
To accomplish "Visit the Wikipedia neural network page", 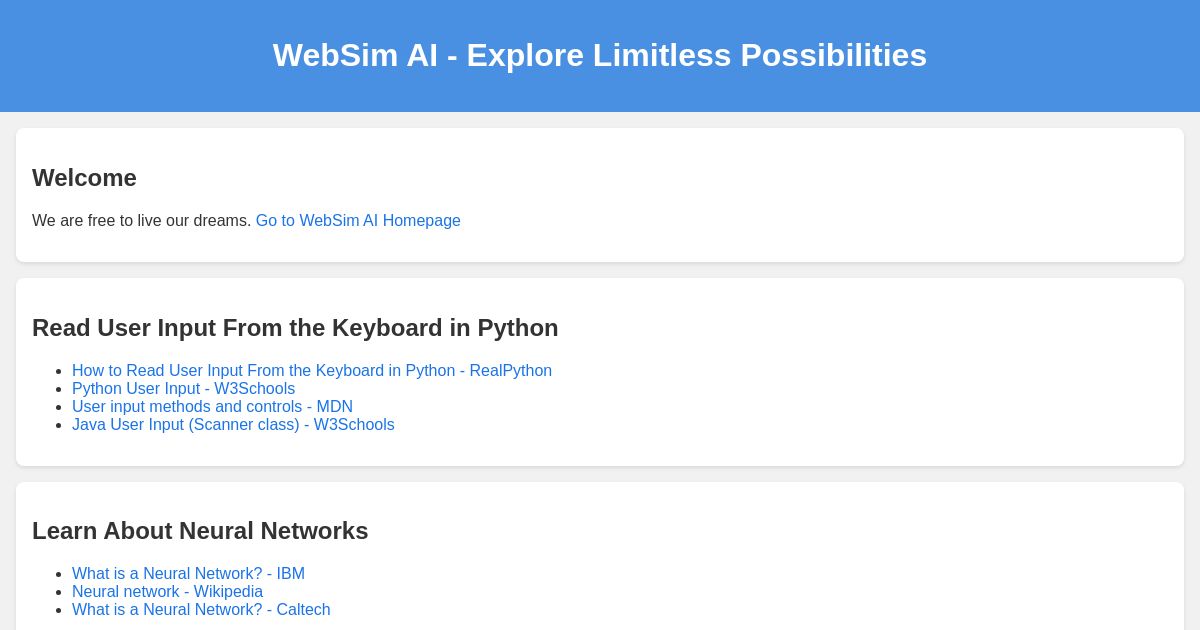I will pyautogui.click(x=167, y=591).
